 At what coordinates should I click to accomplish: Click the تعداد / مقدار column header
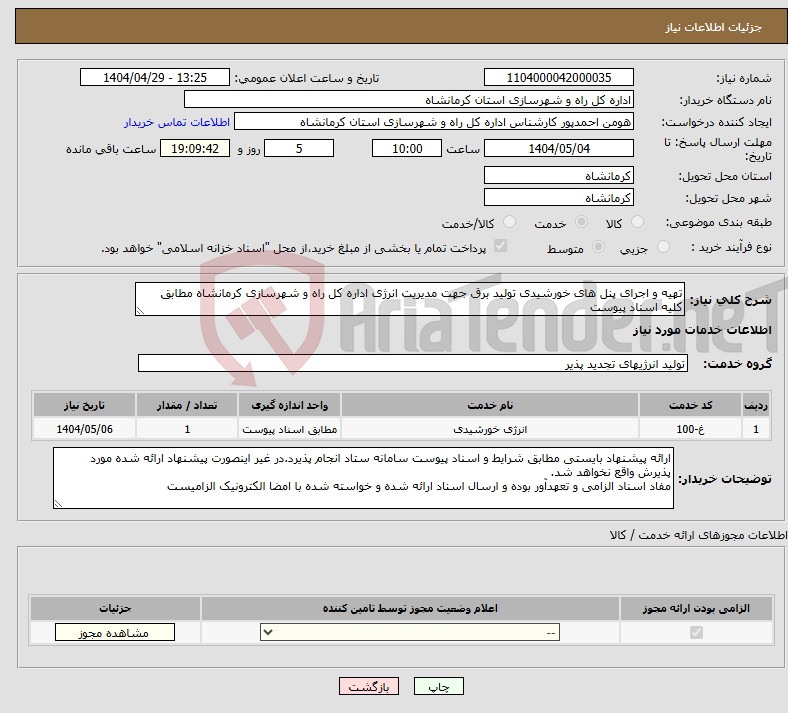(x=187, y=405)
